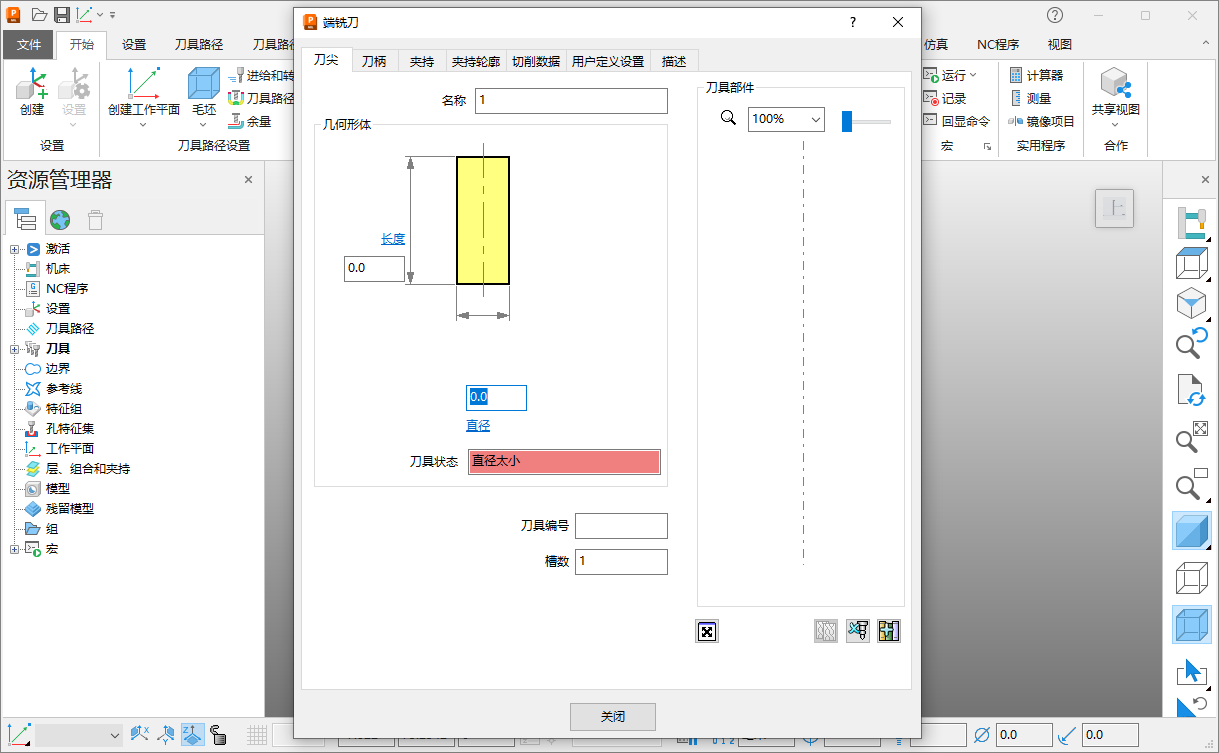The height and width of the screenshot is (753, 1219).
Task: Toggle wireframe display in right toolbar
Action: [x=1191, y=578]
